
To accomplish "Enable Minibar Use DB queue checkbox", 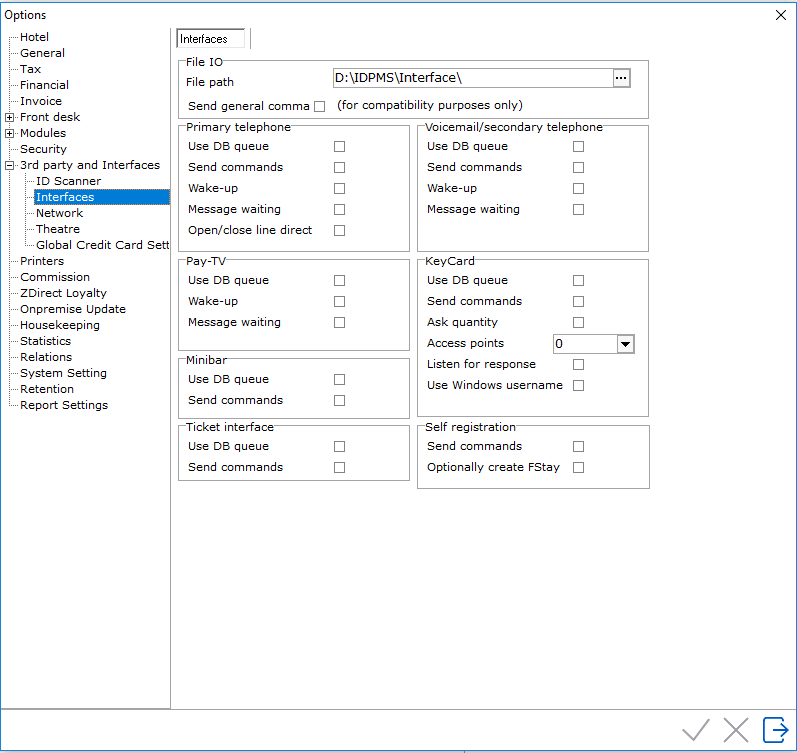I will click(x=339, y=380).
